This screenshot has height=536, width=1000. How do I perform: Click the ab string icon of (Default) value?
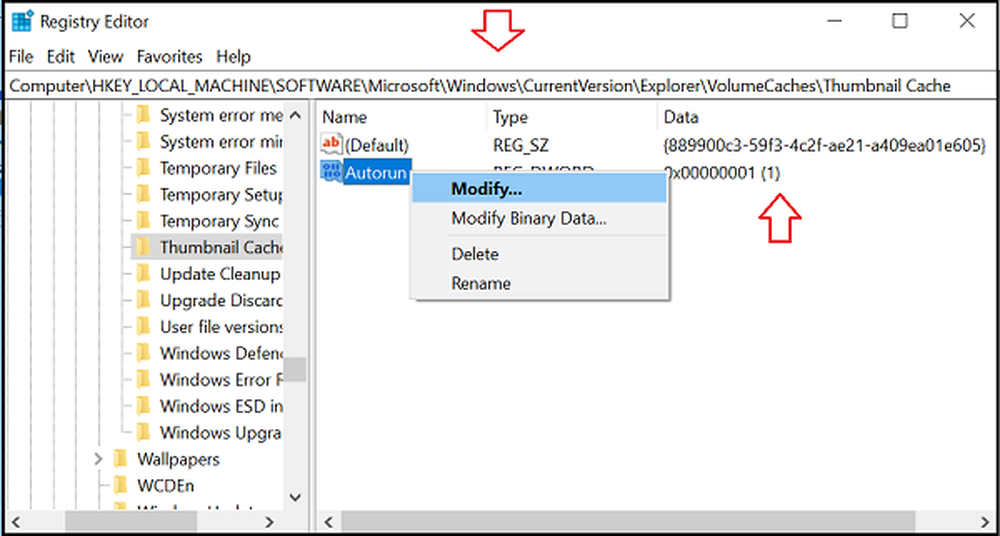tap(332, 144)
